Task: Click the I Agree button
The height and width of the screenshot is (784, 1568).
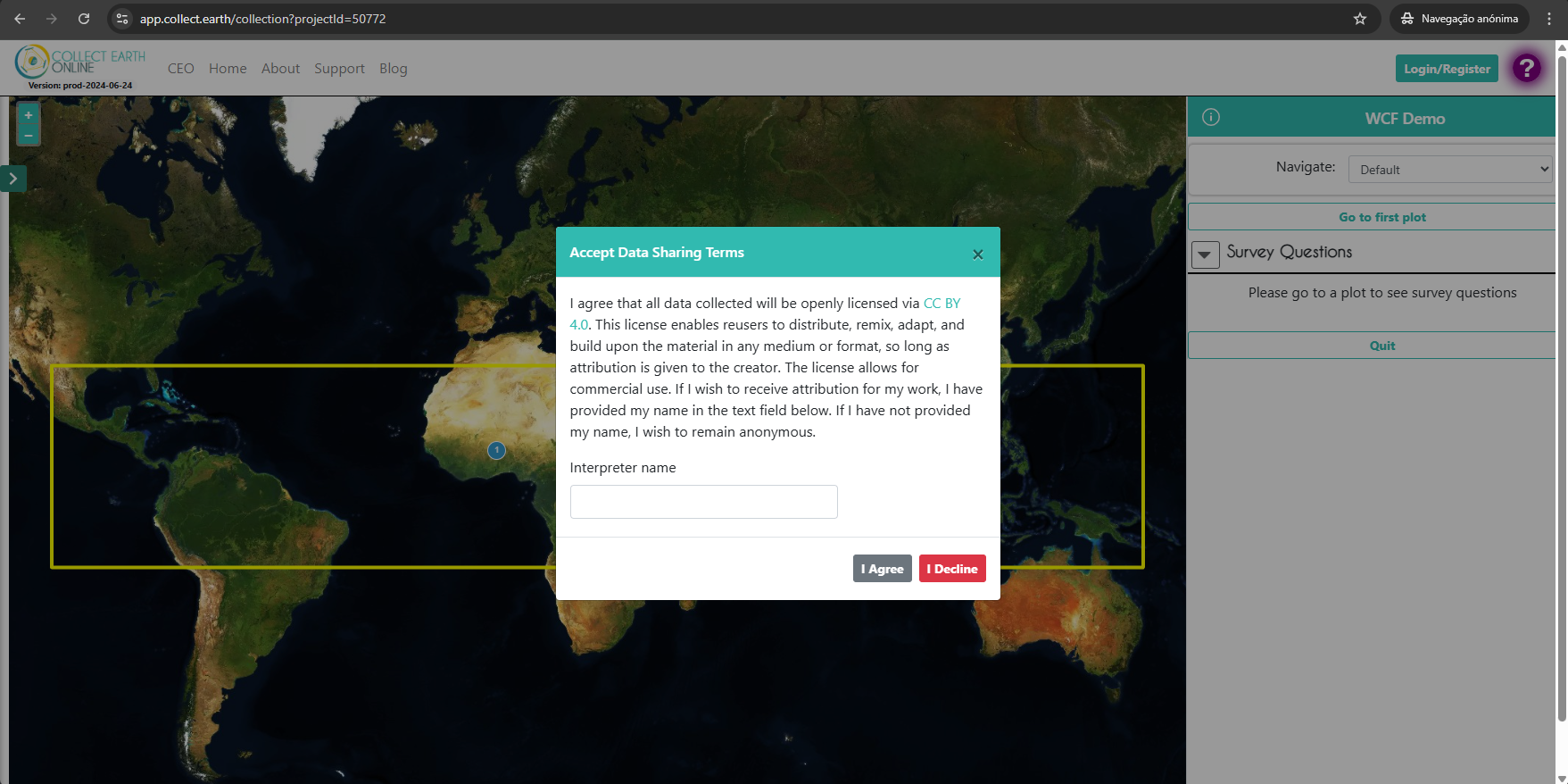Action: pos(883,569)
